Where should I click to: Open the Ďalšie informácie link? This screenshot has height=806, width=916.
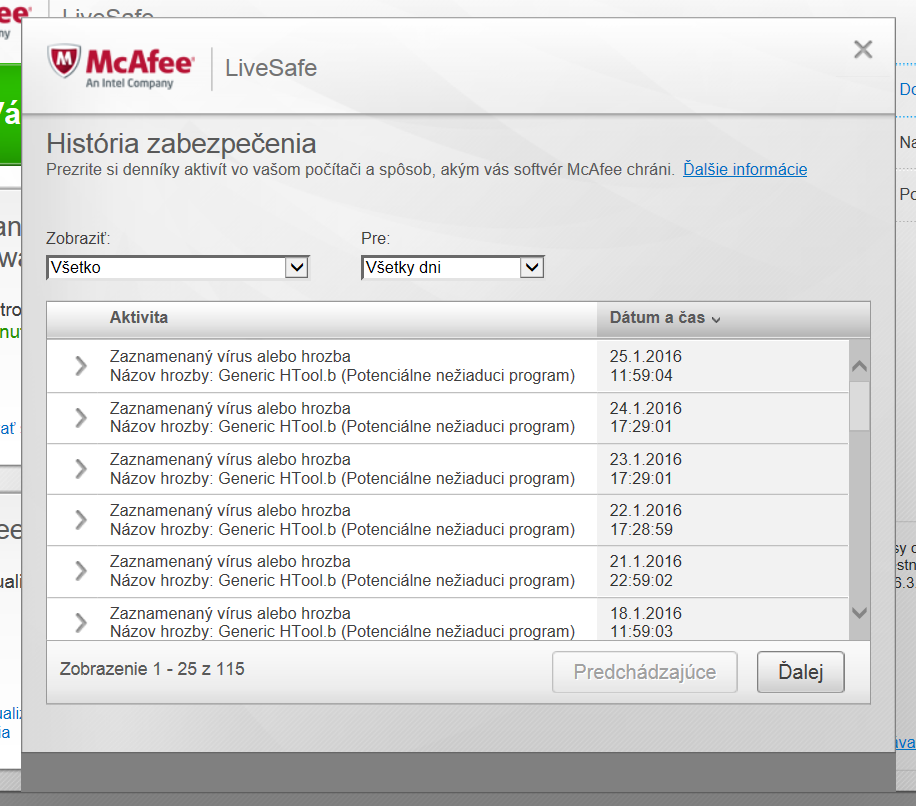click(745, 169)
